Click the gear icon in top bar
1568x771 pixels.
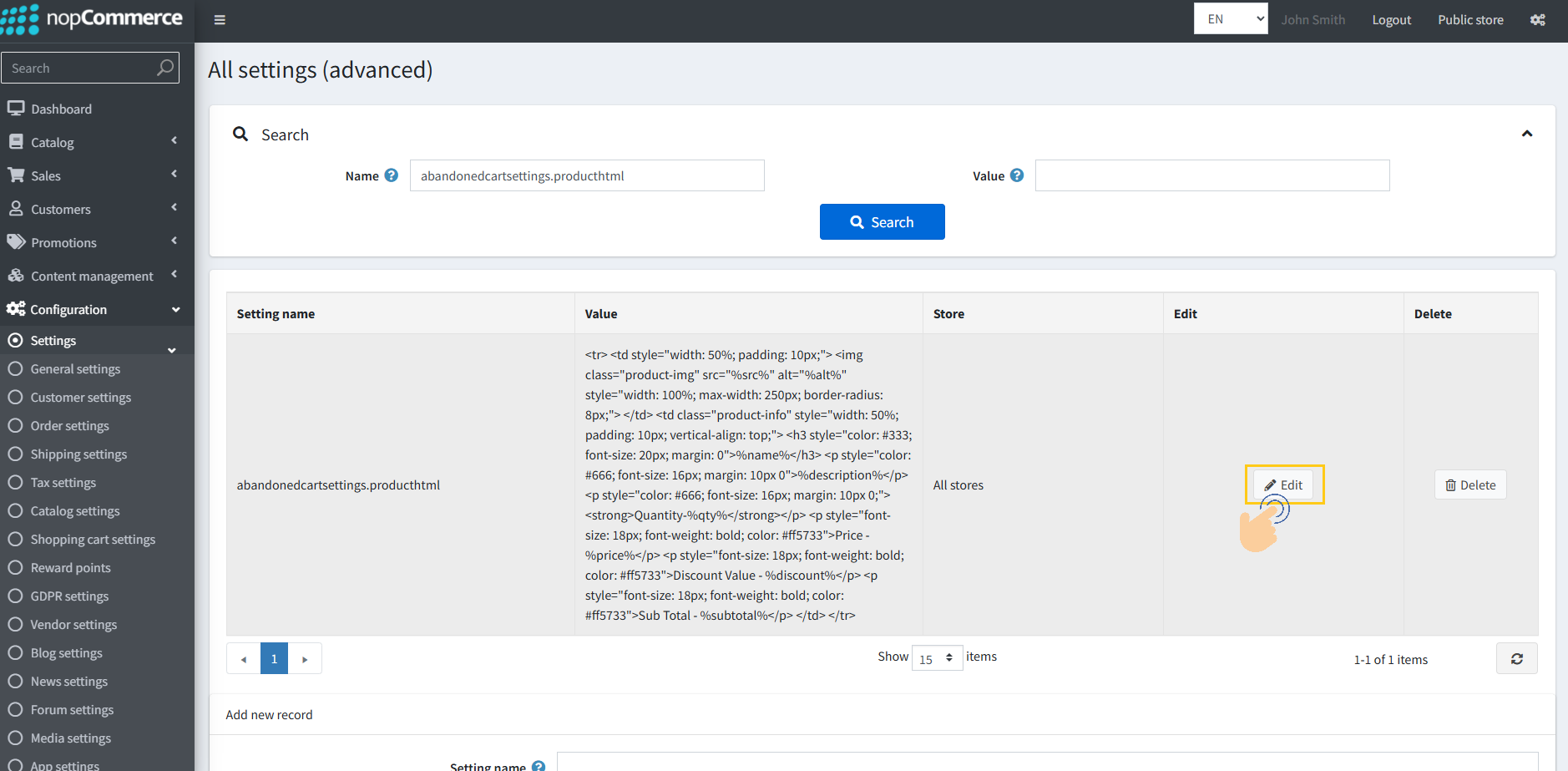pos(1537,20)
